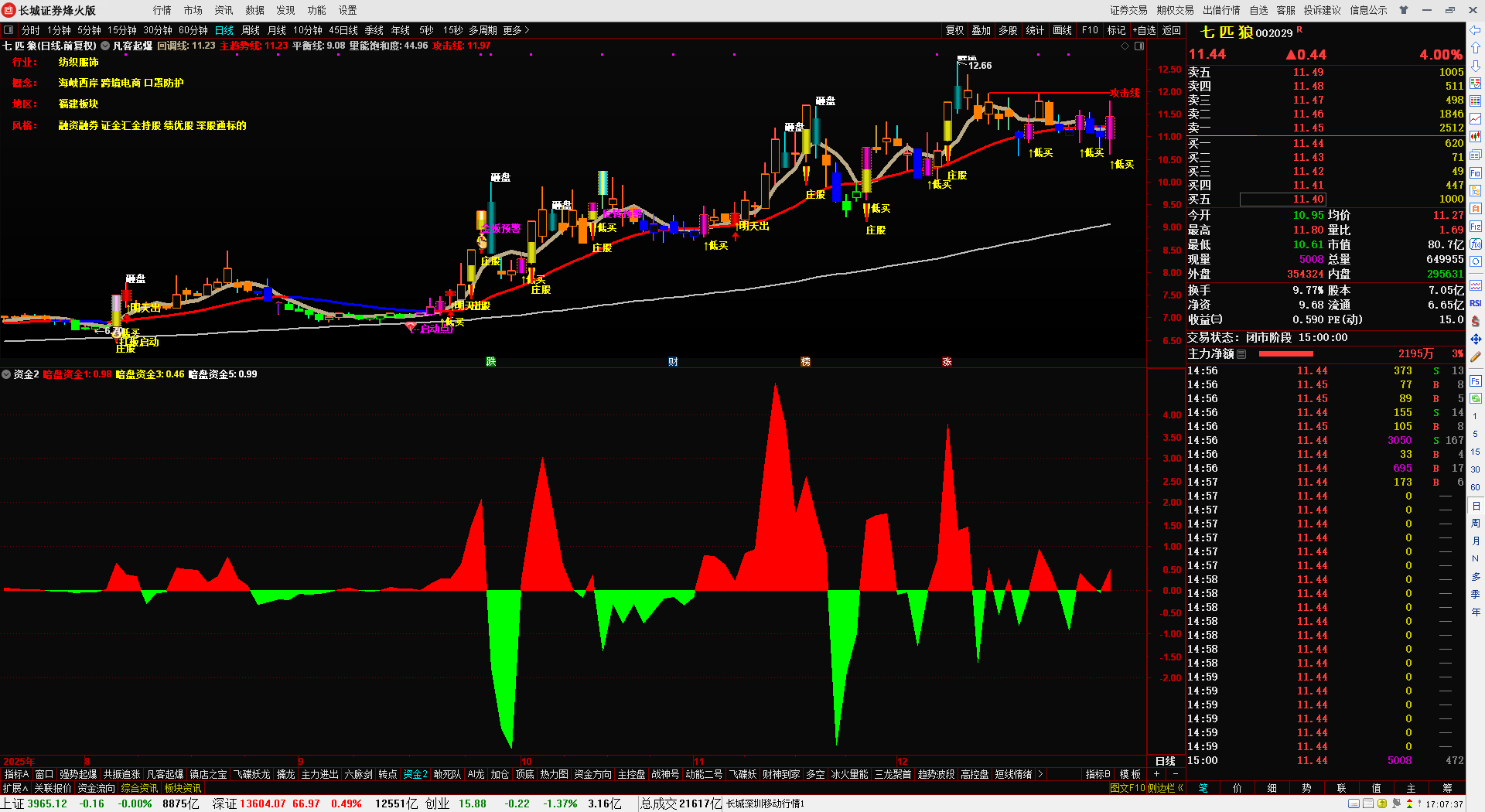Click the 买五 price 11.40 field
1485x812 pixels.
[x=1282, y=200]
